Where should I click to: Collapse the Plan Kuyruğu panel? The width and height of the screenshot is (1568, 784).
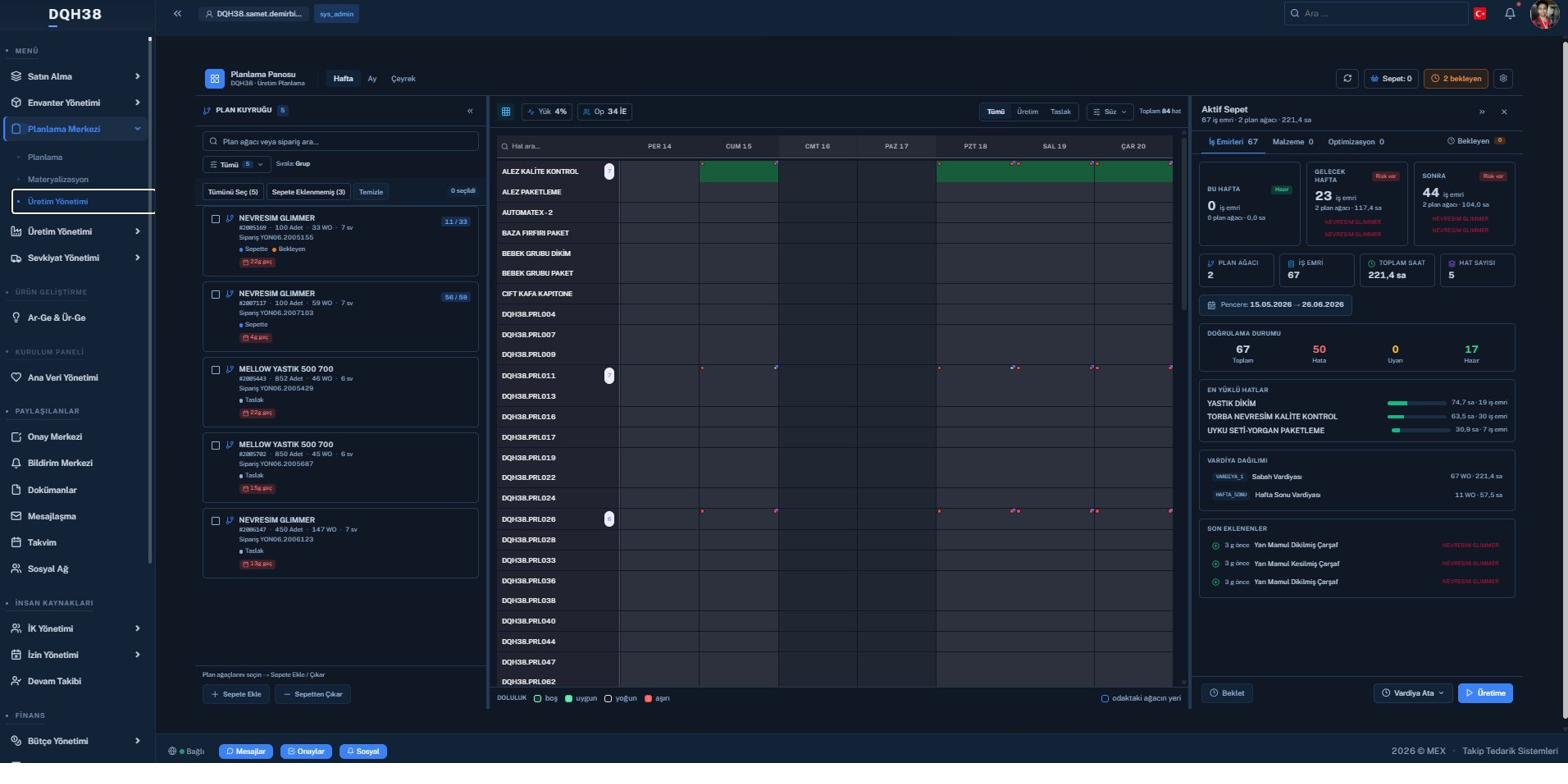coord(470,111)
